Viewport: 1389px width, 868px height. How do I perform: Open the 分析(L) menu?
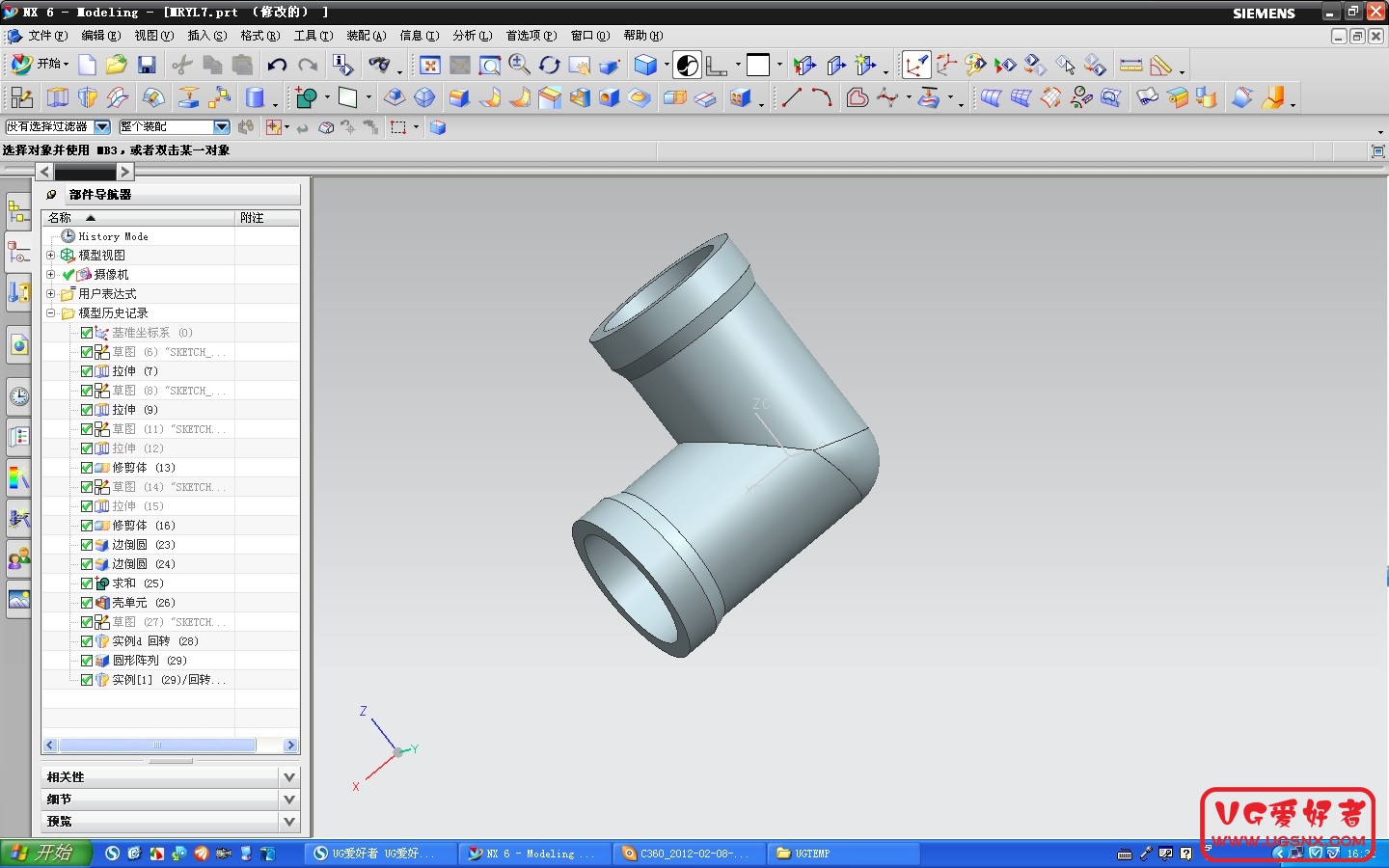[473, 36]
